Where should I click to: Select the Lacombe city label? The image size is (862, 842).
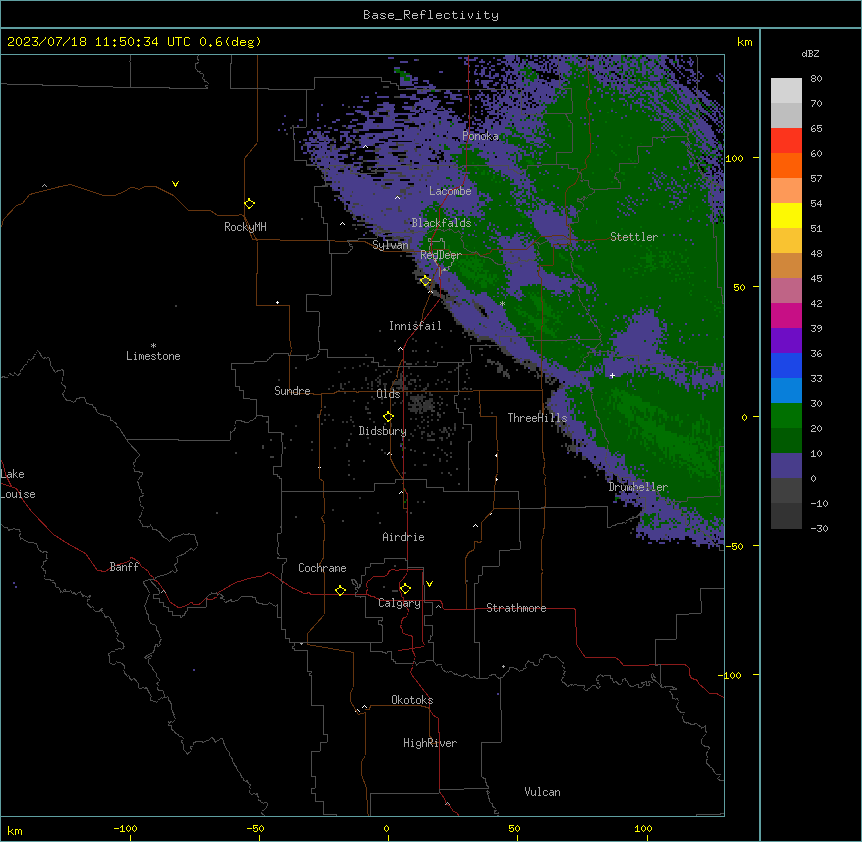coord(450,191)
